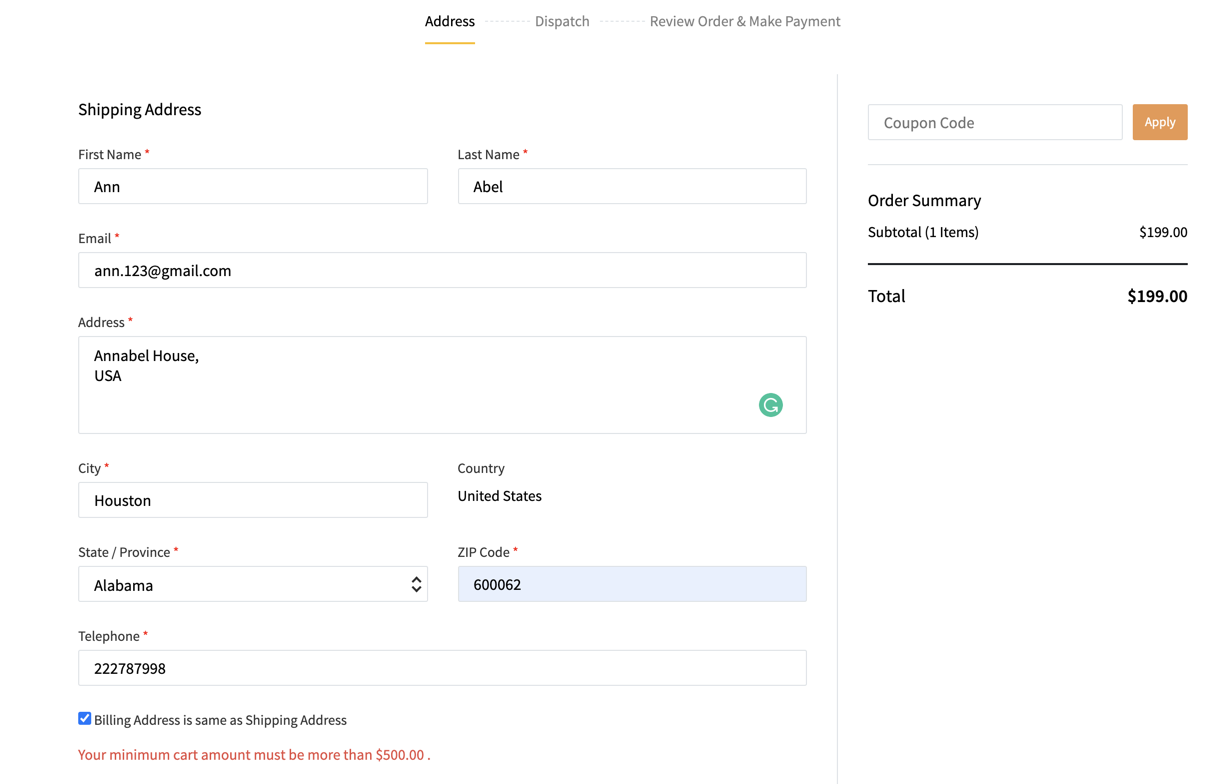Image resolution: width=1228 pixels, height=784 pixels.
Task: Uncheck Billing Address same as Shipping checkbox
Action: tap(85, 718)
